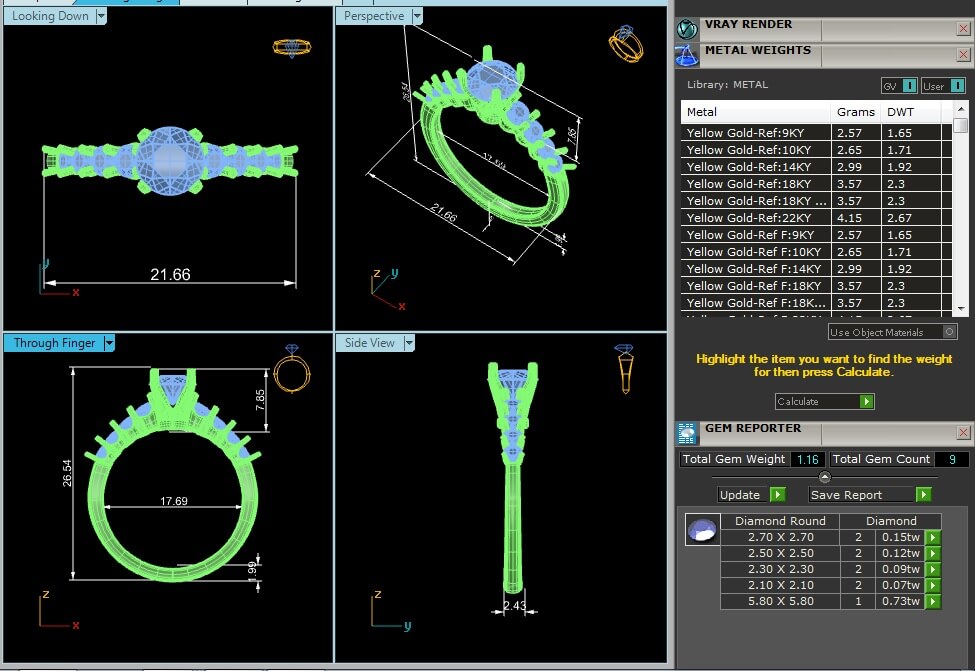Click the Calculate button
975x671 pixels.
click(824, 401)
